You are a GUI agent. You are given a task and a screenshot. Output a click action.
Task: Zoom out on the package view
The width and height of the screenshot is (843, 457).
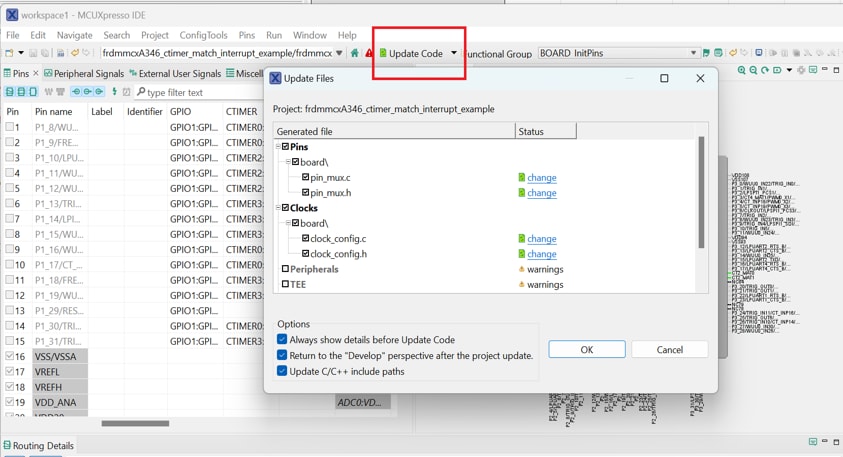753,71
